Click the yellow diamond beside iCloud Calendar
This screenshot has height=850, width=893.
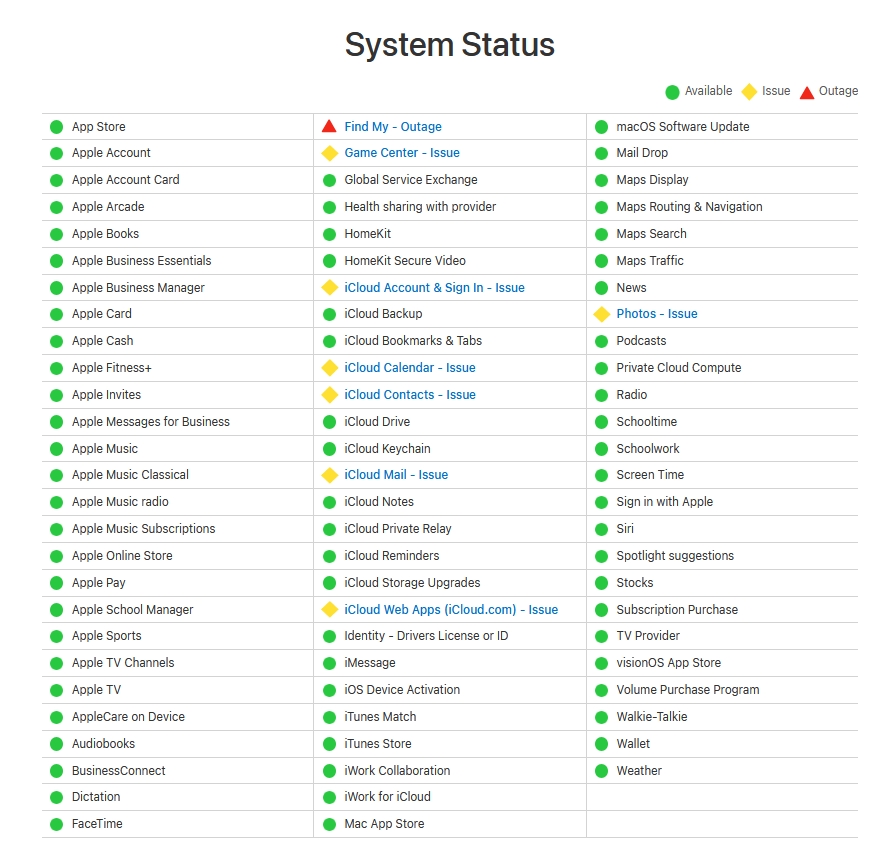329,368
